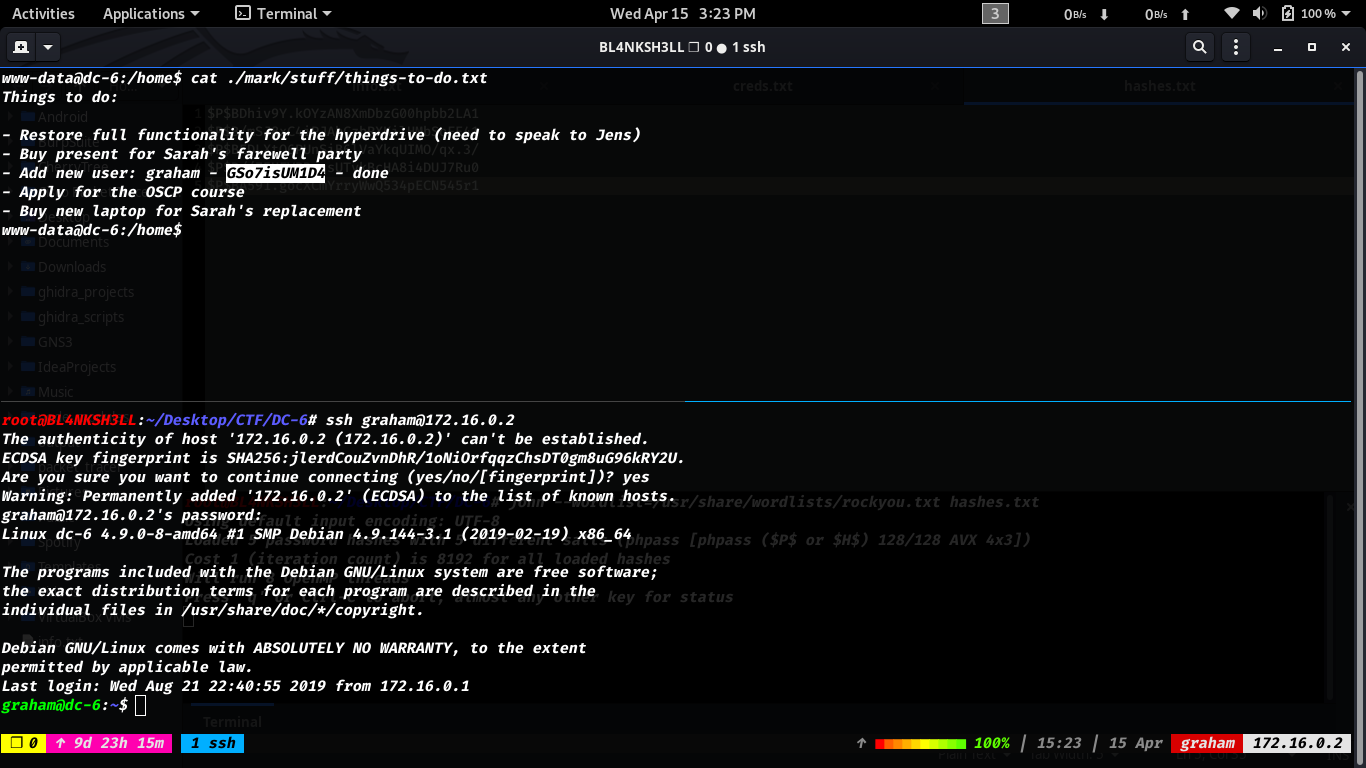Click the green-to-red load meter bar
Viewport: 1366px width, 768px height.
click(920, 743)
